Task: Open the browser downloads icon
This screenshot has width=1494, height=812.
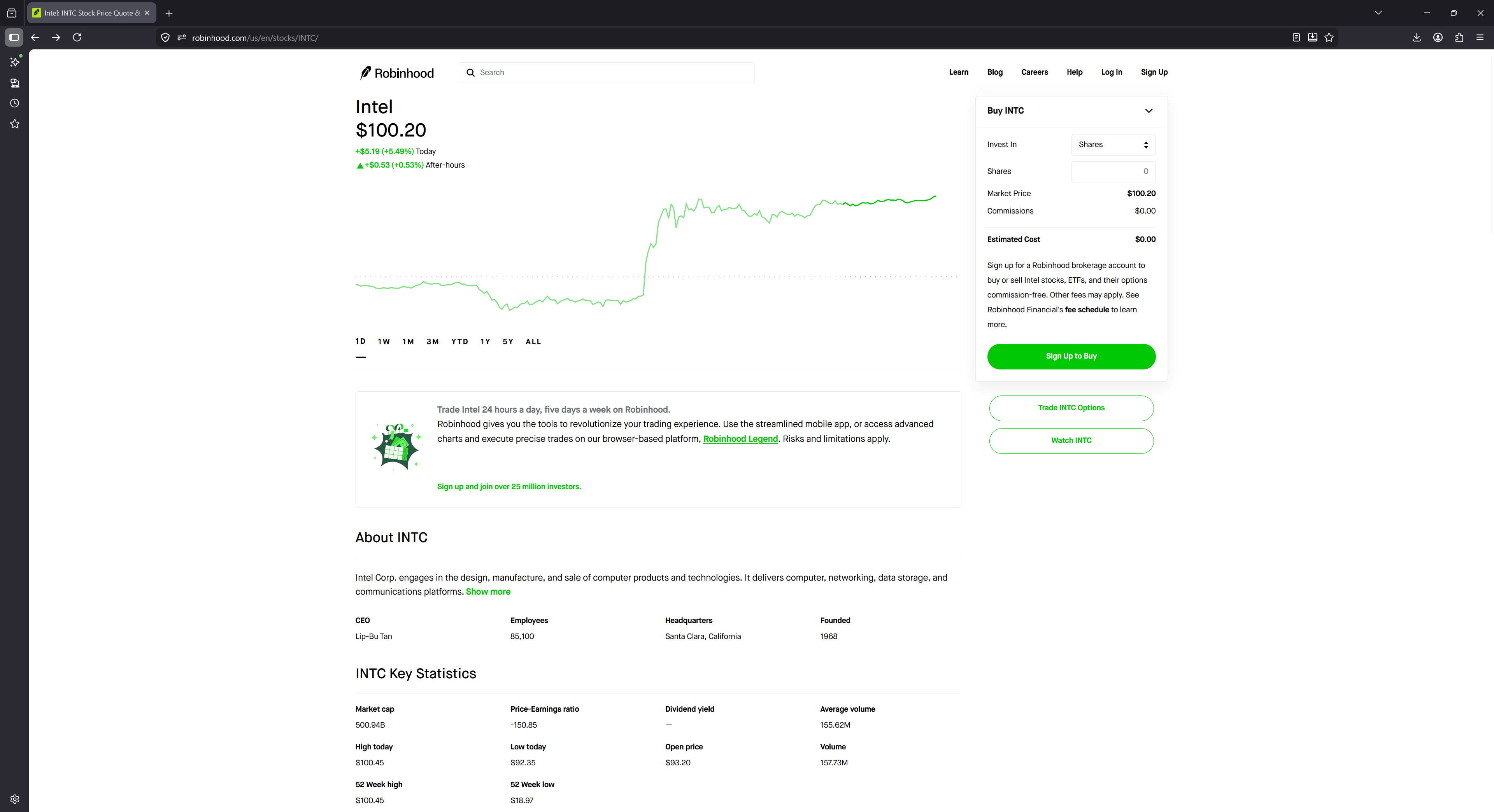Action: [x=1416, y=38]
